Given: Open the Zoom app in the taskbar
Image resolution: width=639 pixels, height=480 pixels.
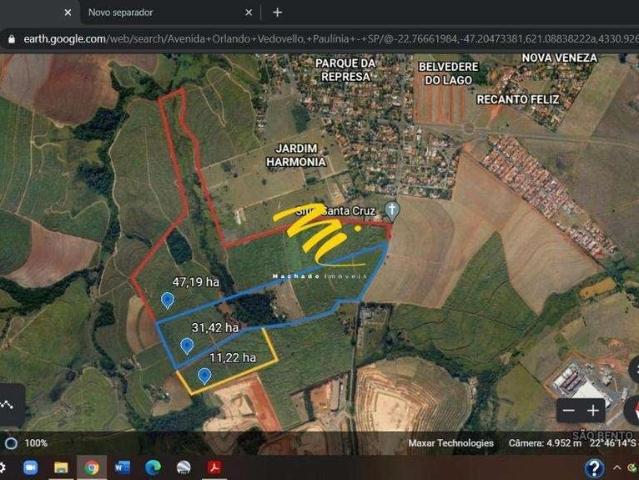Looking at the screenshot, I should coord(30,467).
